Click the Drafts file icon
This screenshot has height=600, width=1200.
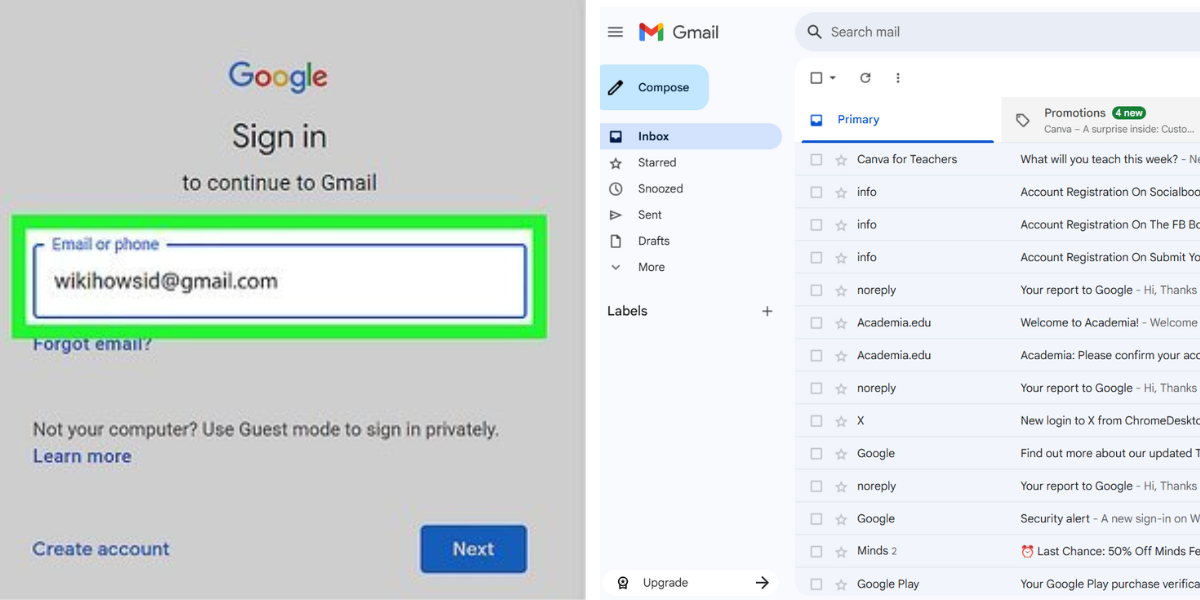coord(616,241)
